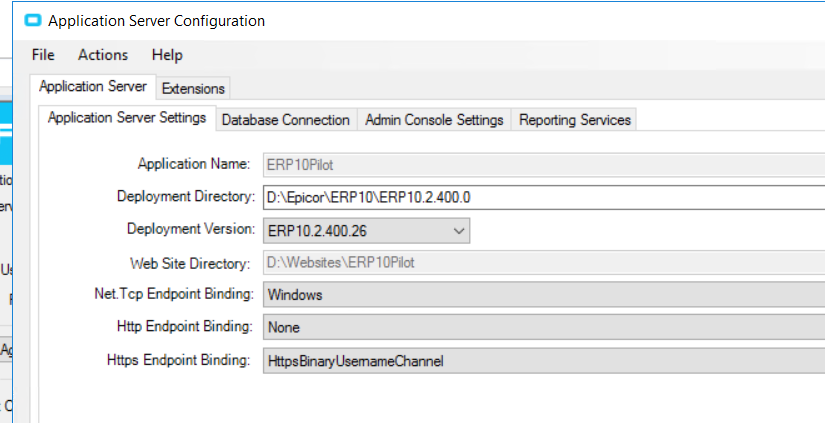Go to the Database Connection tab
This screenshot has width=825, height=423.
coord(285,120)
